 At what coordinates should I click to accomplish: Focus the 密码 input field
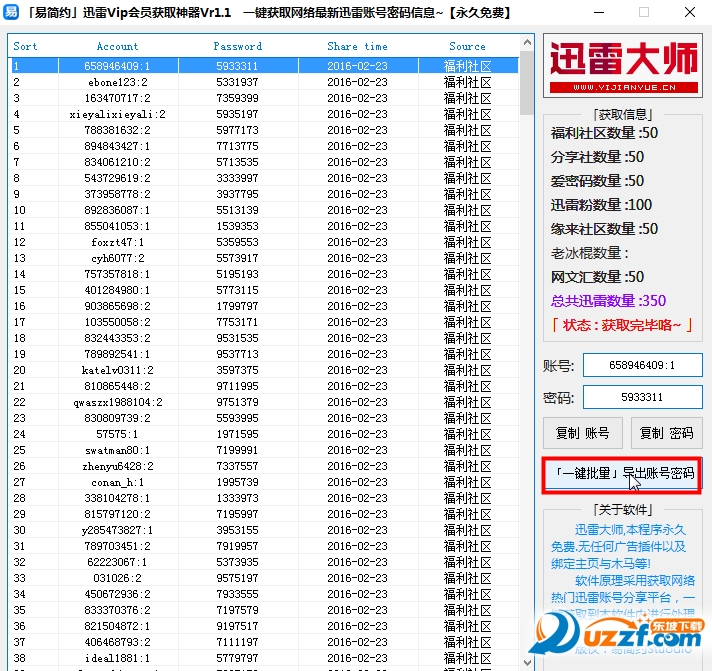coord(643,397)
